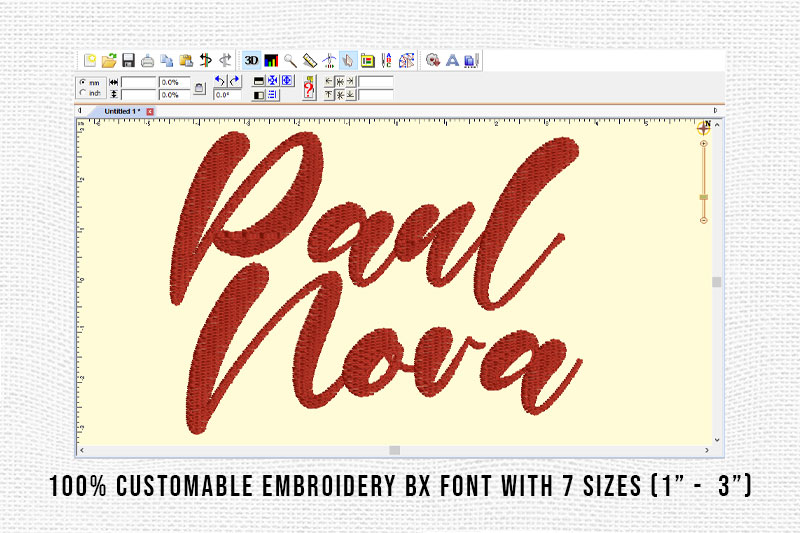The image size is (800, 533).
Task: Save the design with floppy icon
Action: (128, 61)
